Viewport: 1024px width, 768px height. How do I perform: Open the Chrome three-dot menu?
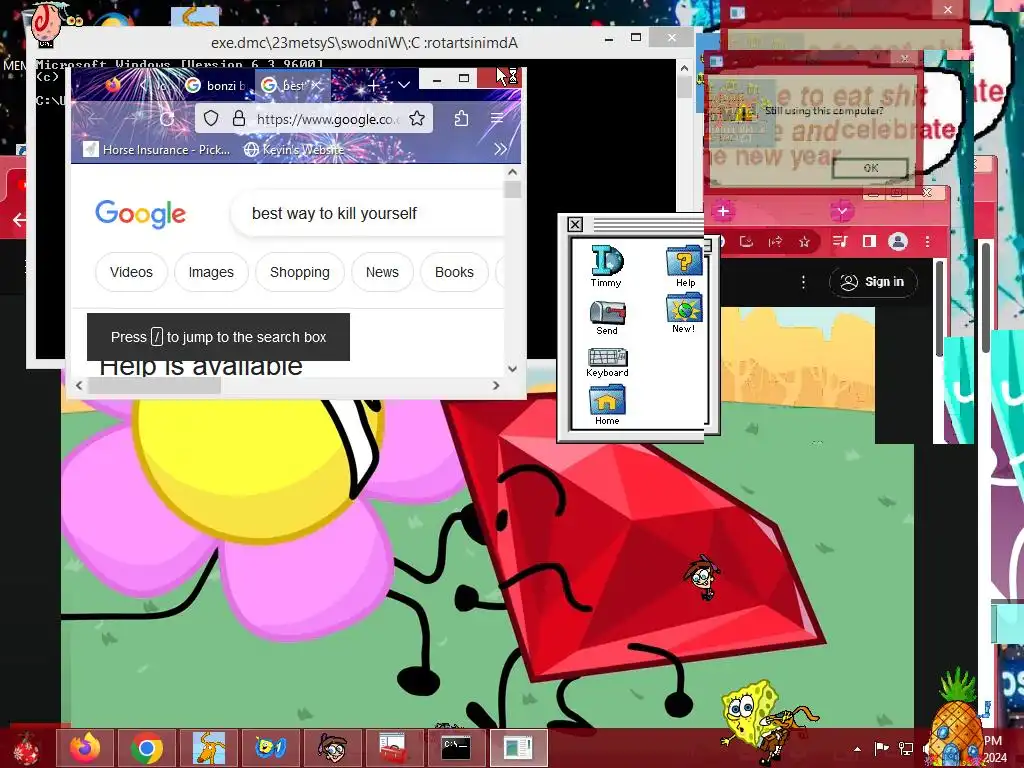click(x=927, y=242)
